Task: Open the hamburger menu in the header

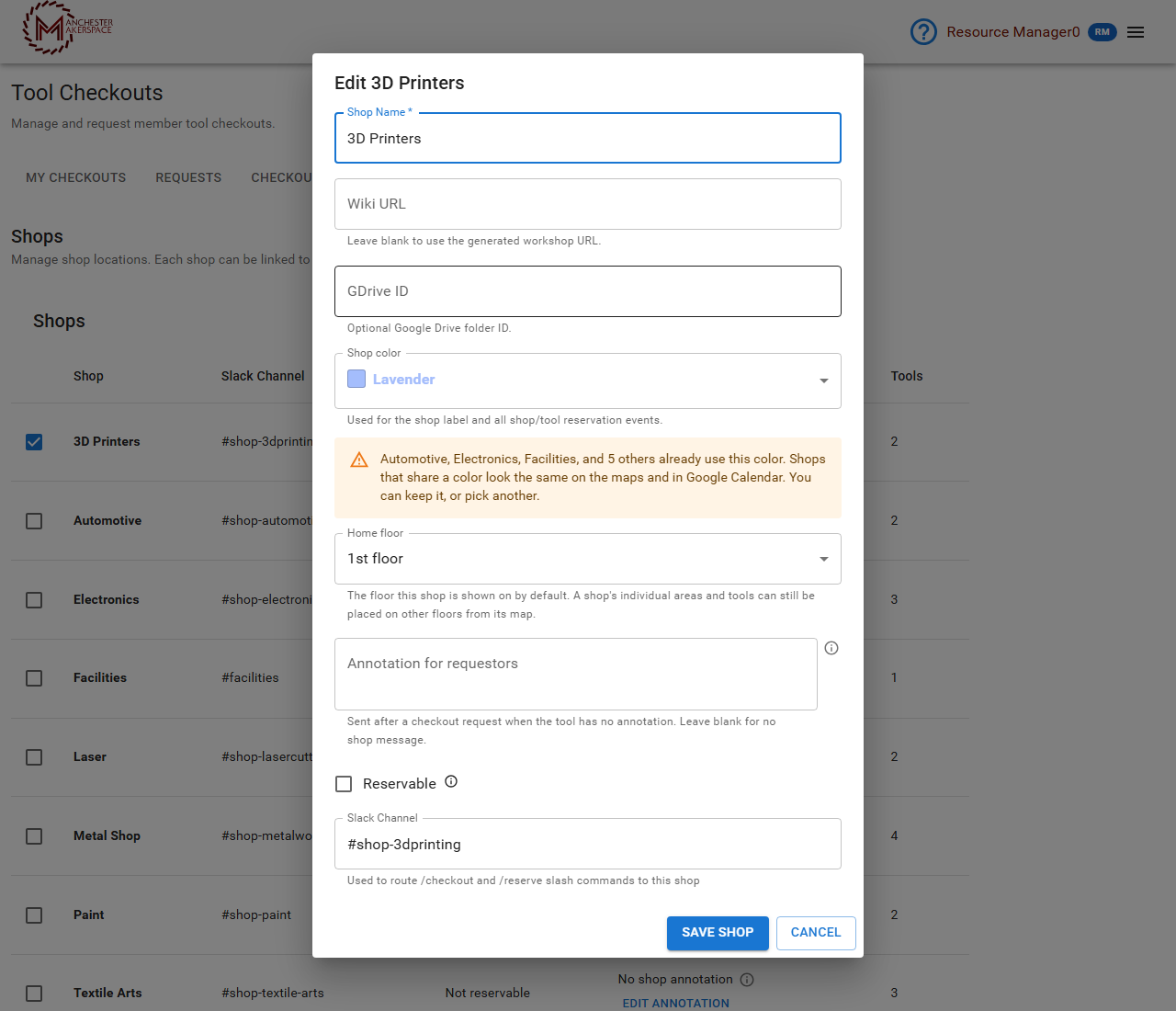Action: [1136, 32]
